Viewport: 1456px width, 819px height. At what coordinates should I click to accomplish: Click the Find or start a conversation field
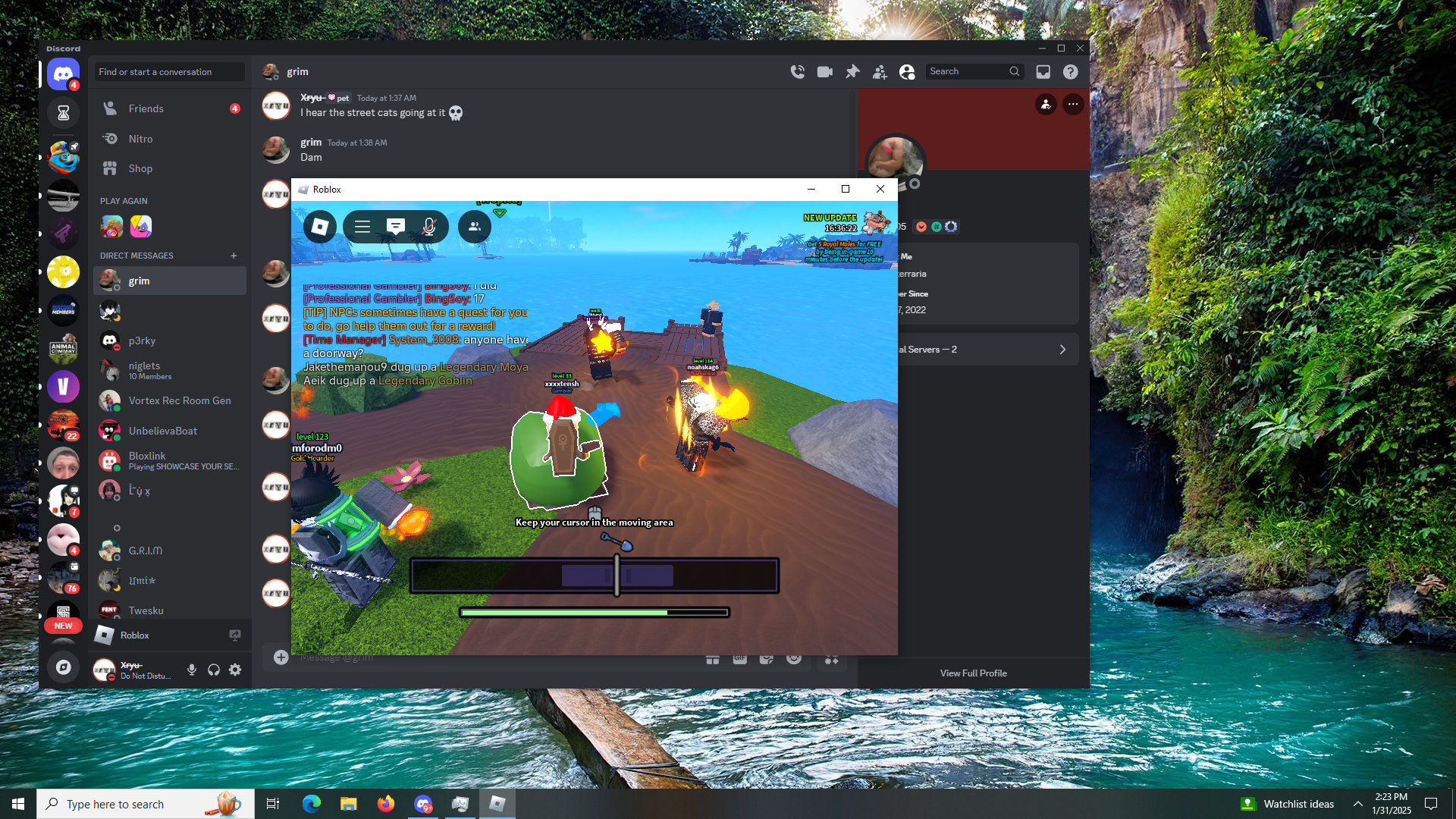point(169,72)
